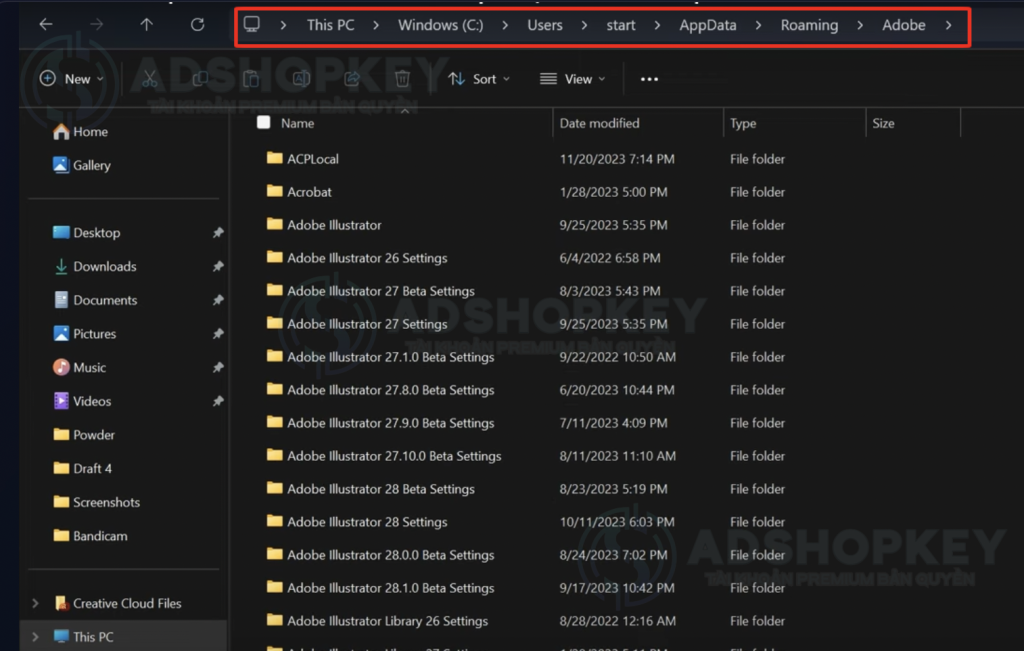The width and height of the screenshot is (1024, 651).
Task: Navigate to Roaming breadcrumb
Action: [x=809, y=25]
